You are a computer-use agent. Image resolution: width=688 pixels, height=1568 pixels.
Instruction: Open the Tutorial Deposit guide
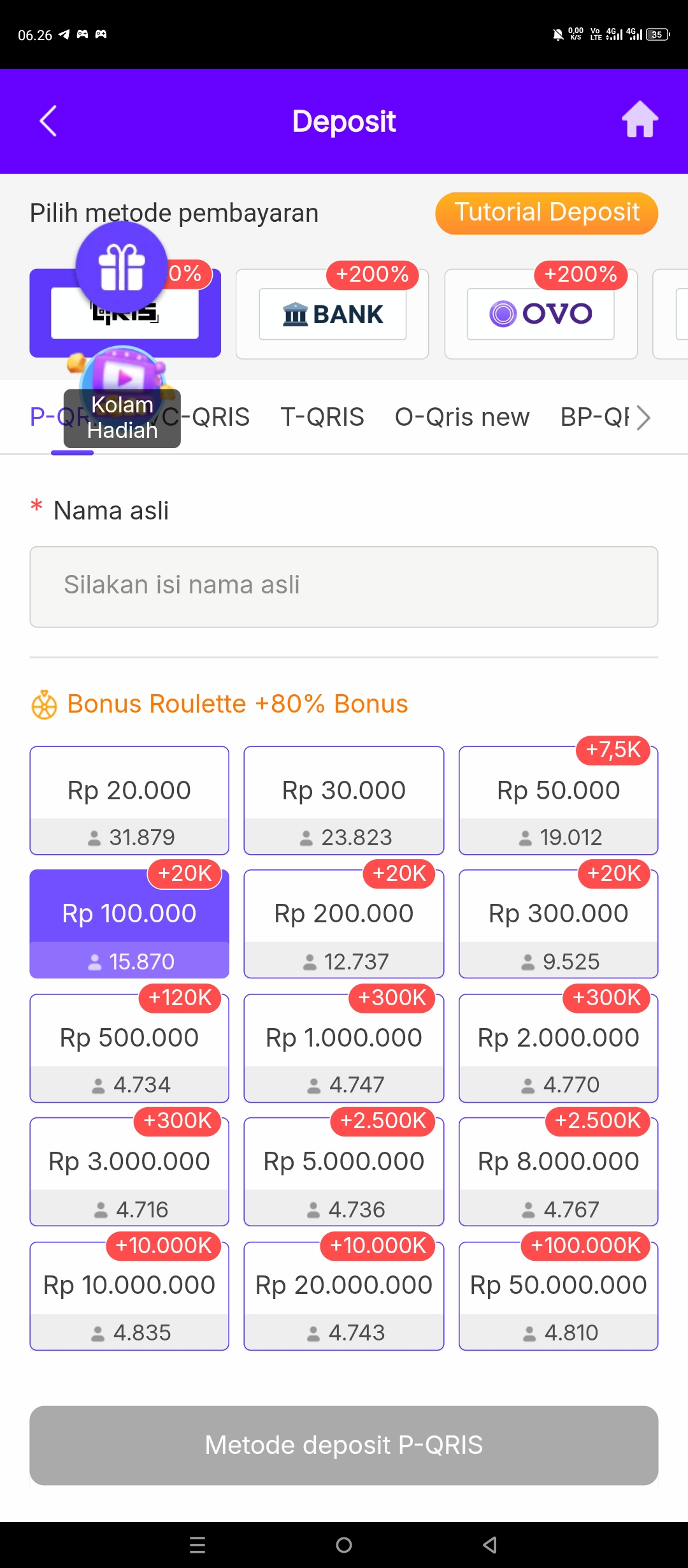[x=547, y=213]
